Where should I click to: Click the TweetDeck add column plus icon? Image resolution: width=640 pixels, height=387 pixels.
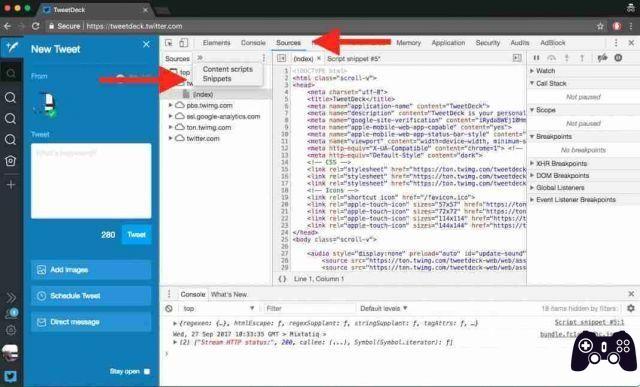tap(11, 185)
